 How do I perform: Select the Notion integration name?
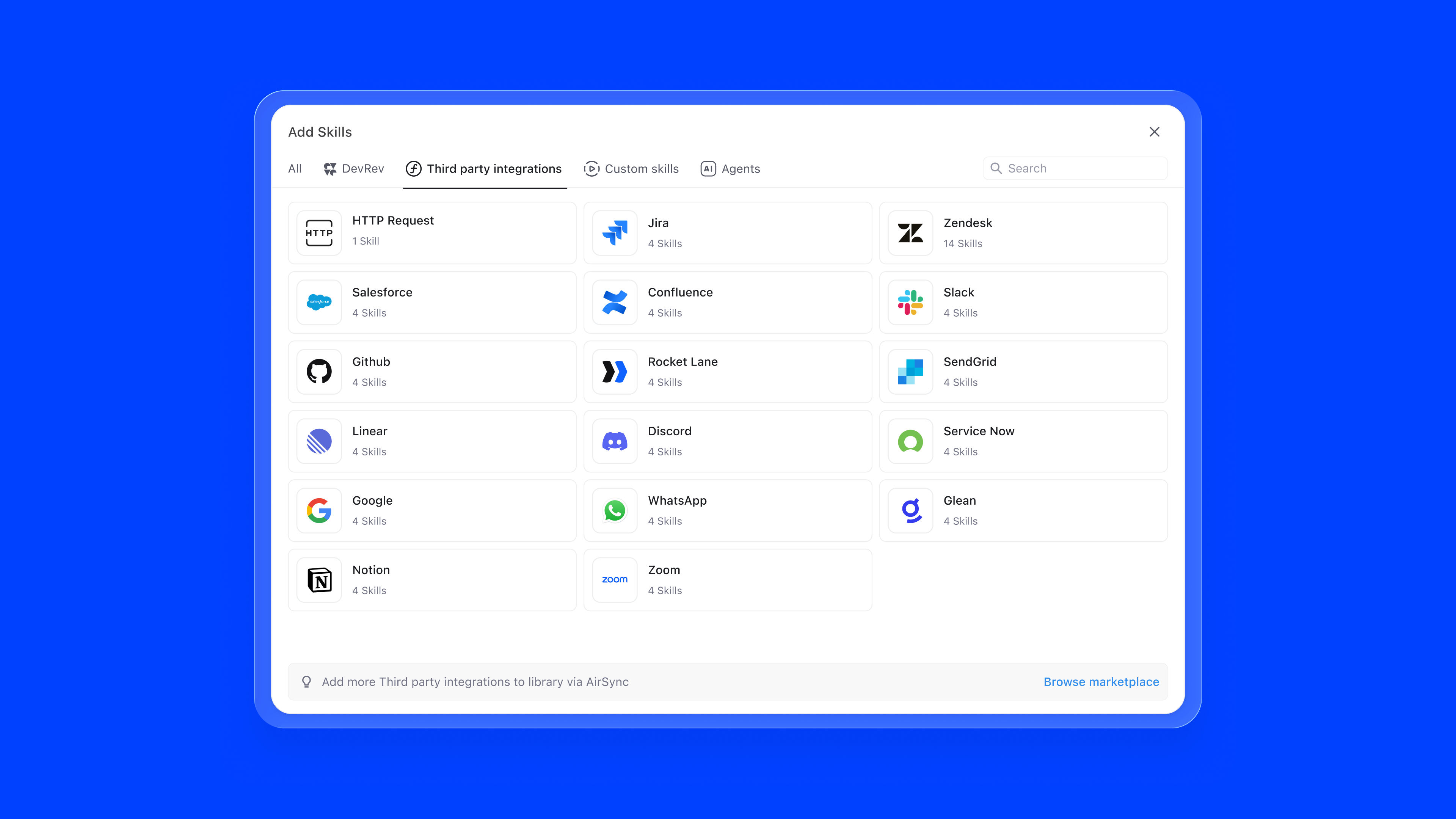click(x=371, y=570)
